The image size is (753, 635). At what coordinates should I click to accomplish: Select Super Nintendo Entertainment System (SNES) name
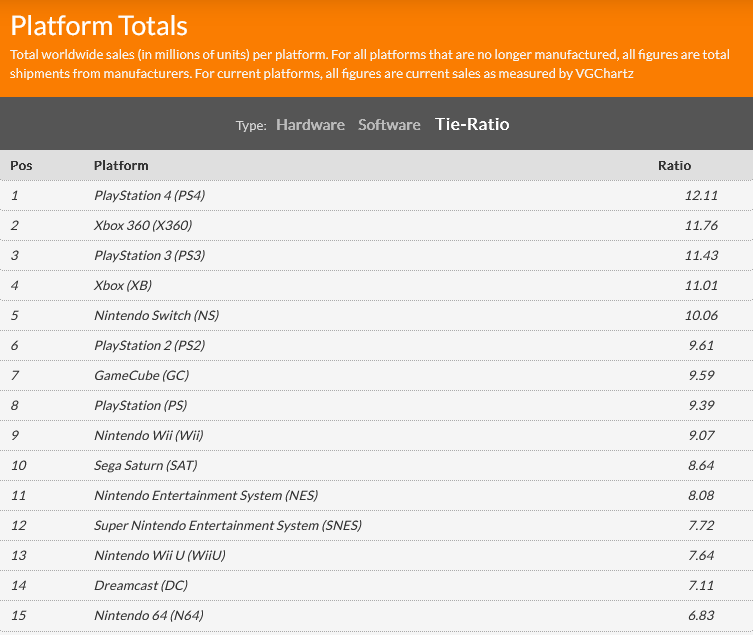[x=228, y=525]
